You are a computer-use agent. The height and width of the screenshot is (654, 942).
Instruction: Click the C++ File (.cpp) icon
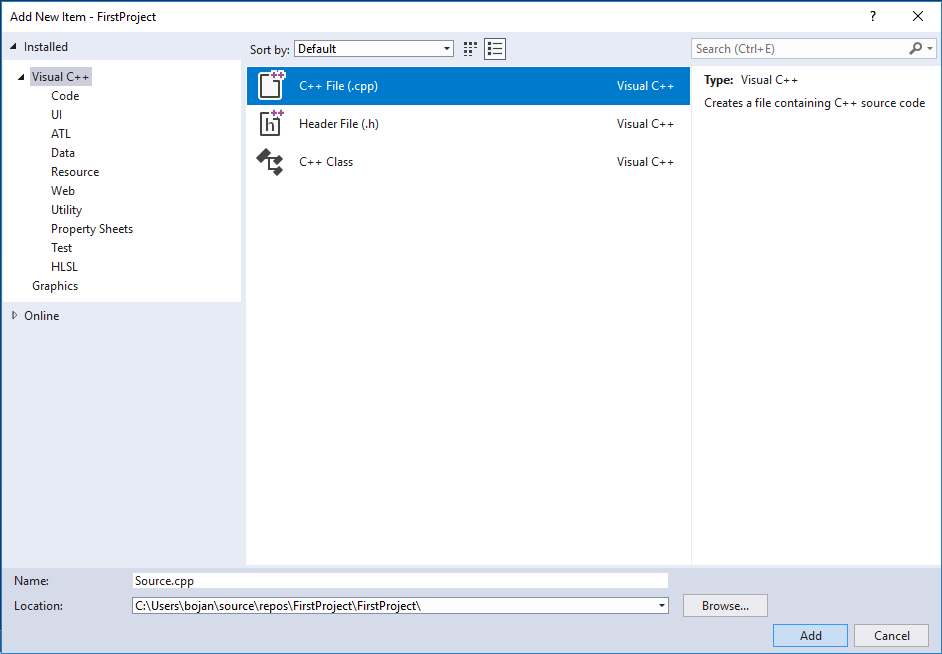(271, 85)
